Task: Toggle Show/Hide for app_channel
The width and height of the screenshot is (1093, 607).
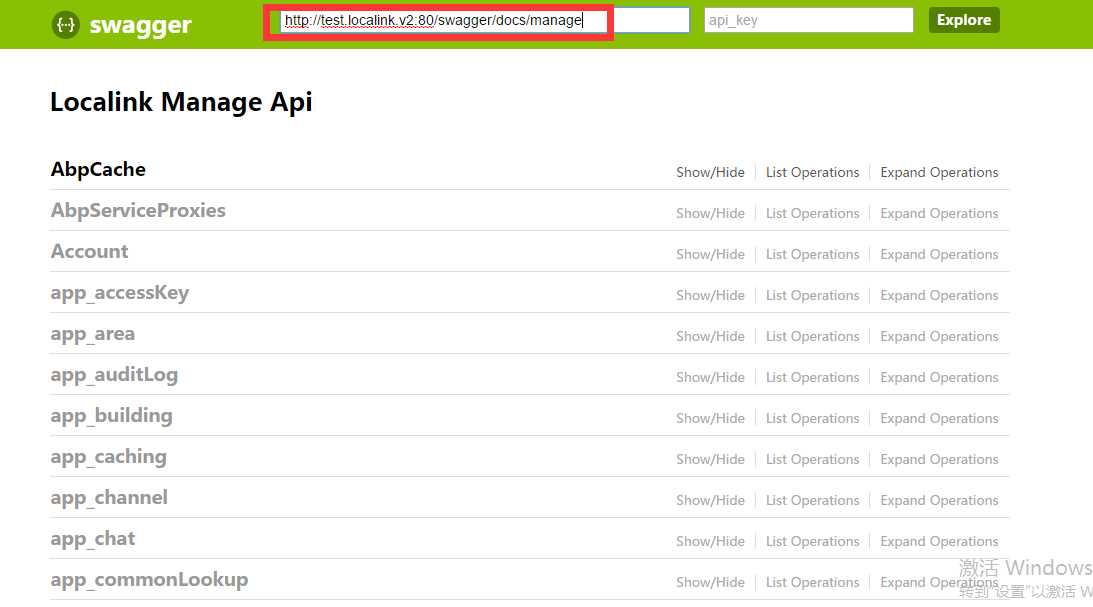Action: tap(710, 500)
